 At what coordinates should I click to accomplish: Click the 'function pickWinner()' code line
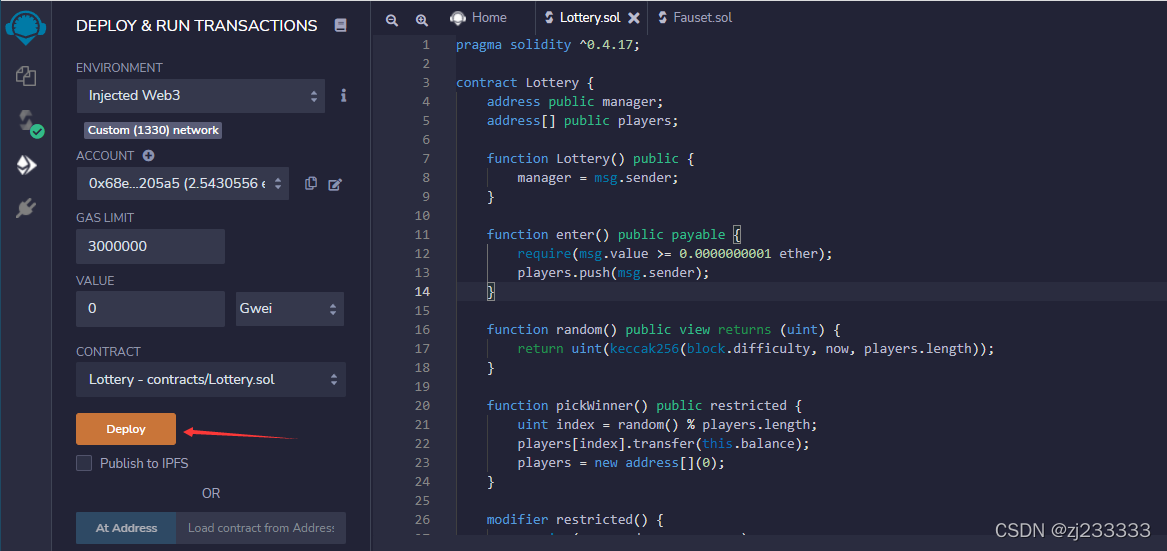click(644, 406)
